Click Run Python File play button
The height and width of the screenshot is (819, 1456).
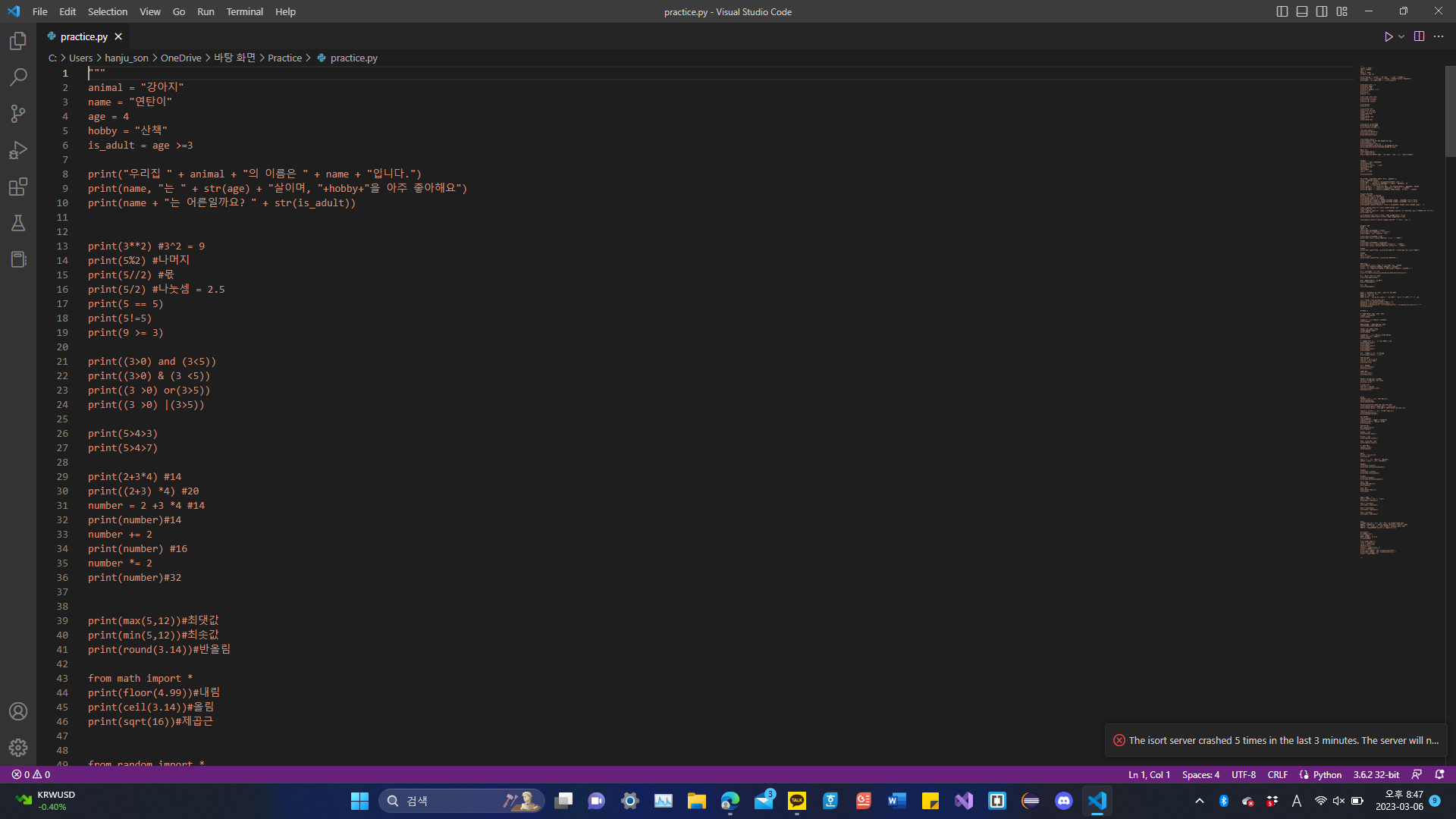[x=1388, y=36]
